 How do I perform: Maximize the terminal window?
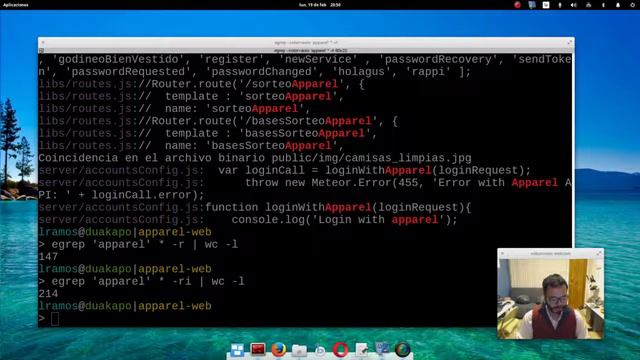(x=569, y=42)
